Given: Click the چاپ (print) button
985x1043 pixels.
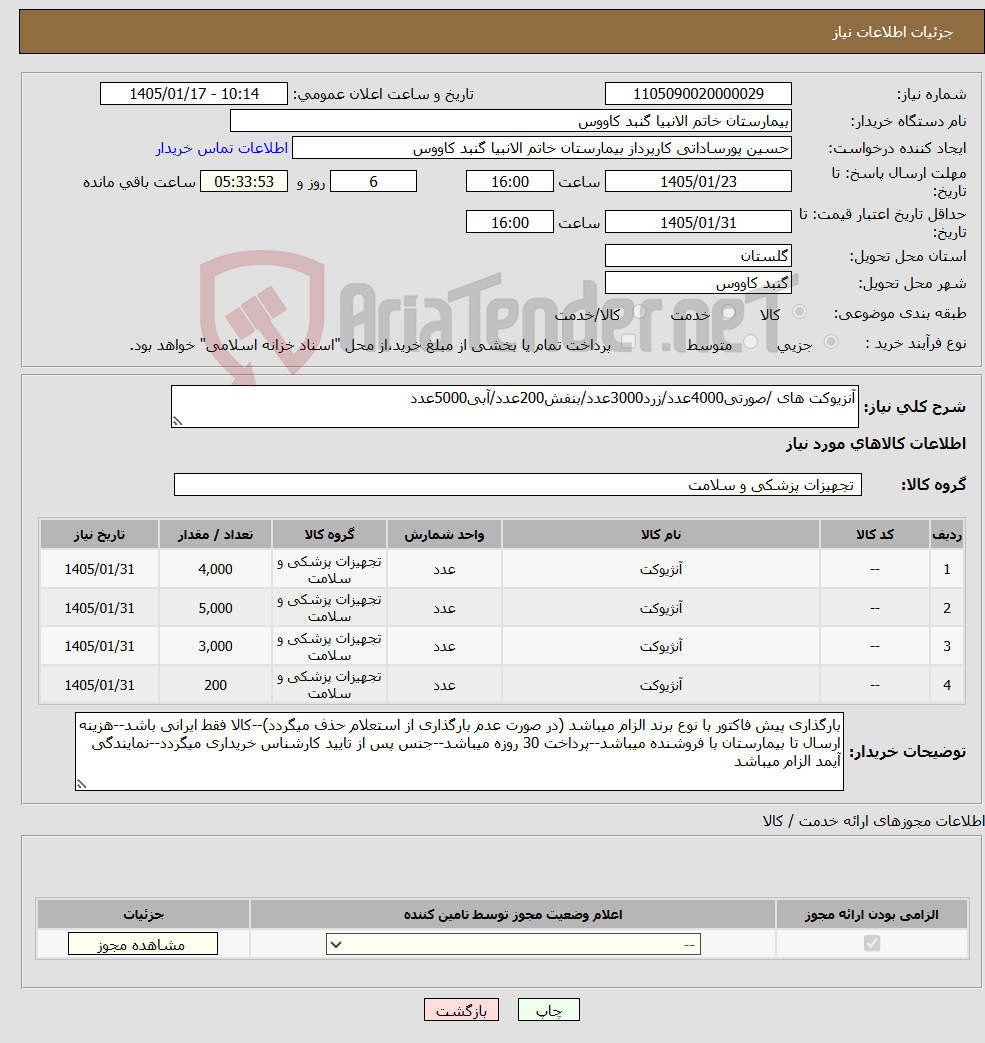Looking at the screenshot, I should pyautogui.click(x=549, y=1010).
